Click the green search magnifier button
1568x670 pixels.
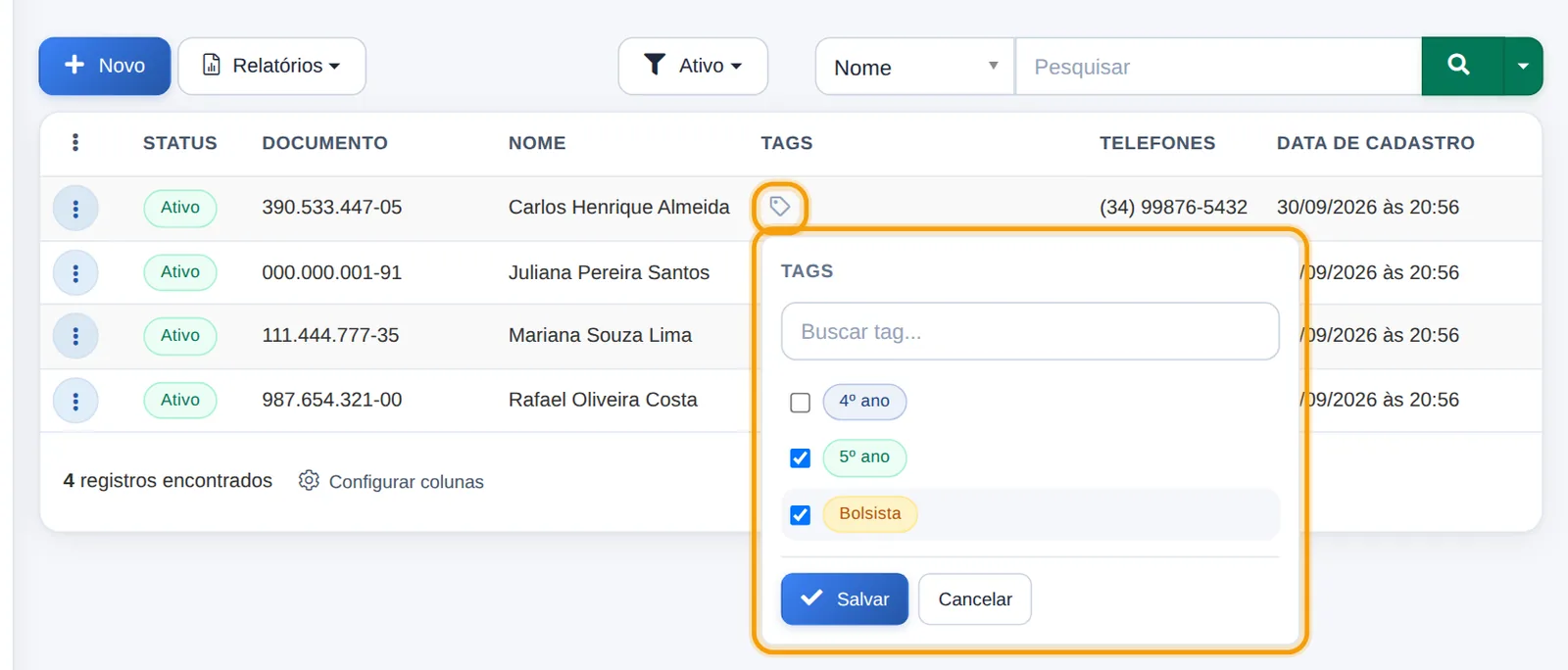click(x=1461, y=66)
